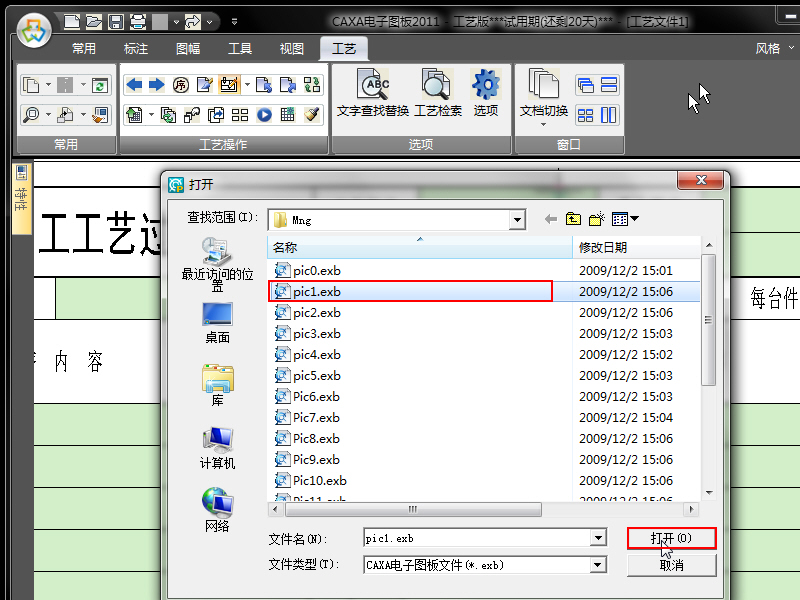Switch to the 标注 ribbon tab
The height and width of the screenshot is (600, 800).
point(138,49)
